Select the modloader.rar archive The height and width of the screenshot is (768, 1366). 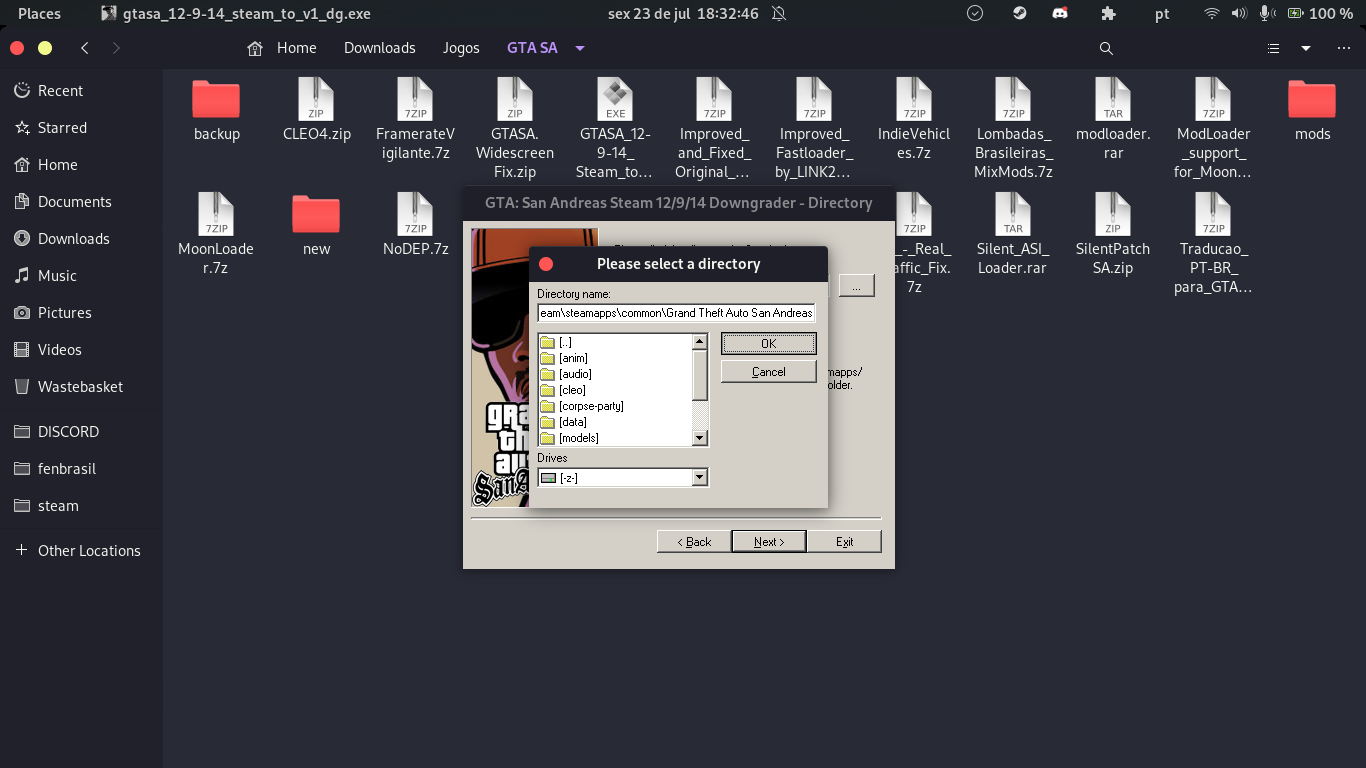(x=1113, y=119)
